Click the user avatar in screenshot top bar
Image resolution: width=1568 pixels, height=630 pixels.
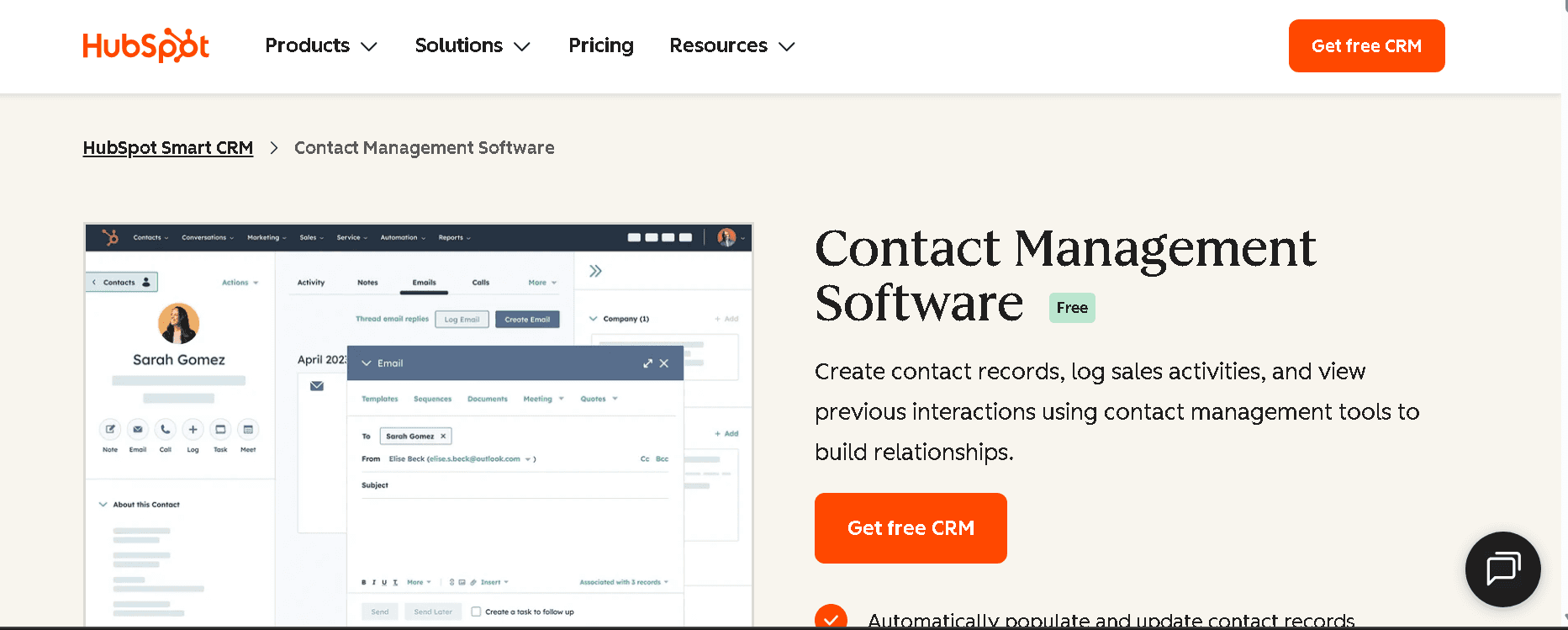[726, 237]
